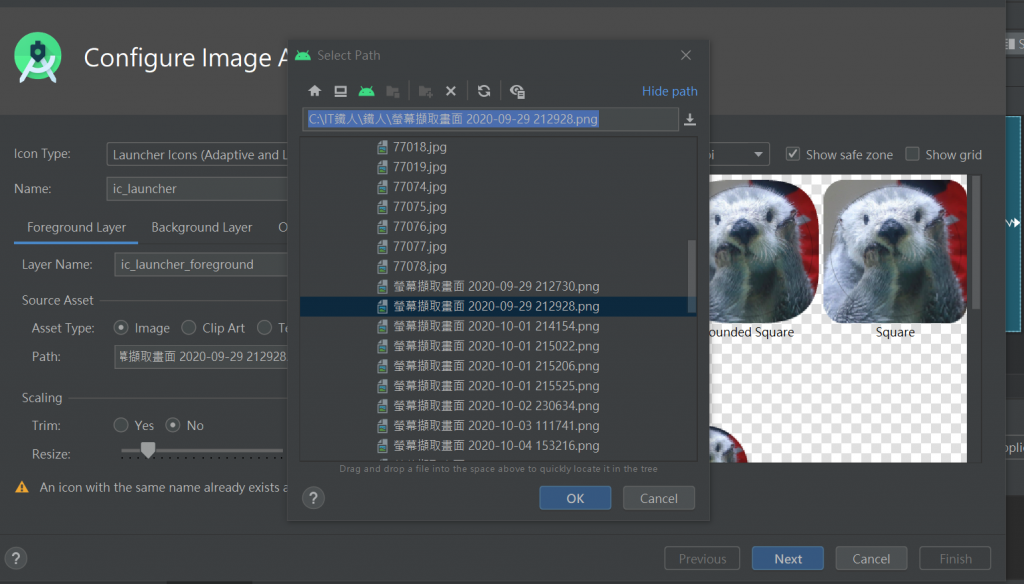Click the Previous button
The height and width of the screenshot is (584, 1024).
pyautogui.click(x=702, y=559)
